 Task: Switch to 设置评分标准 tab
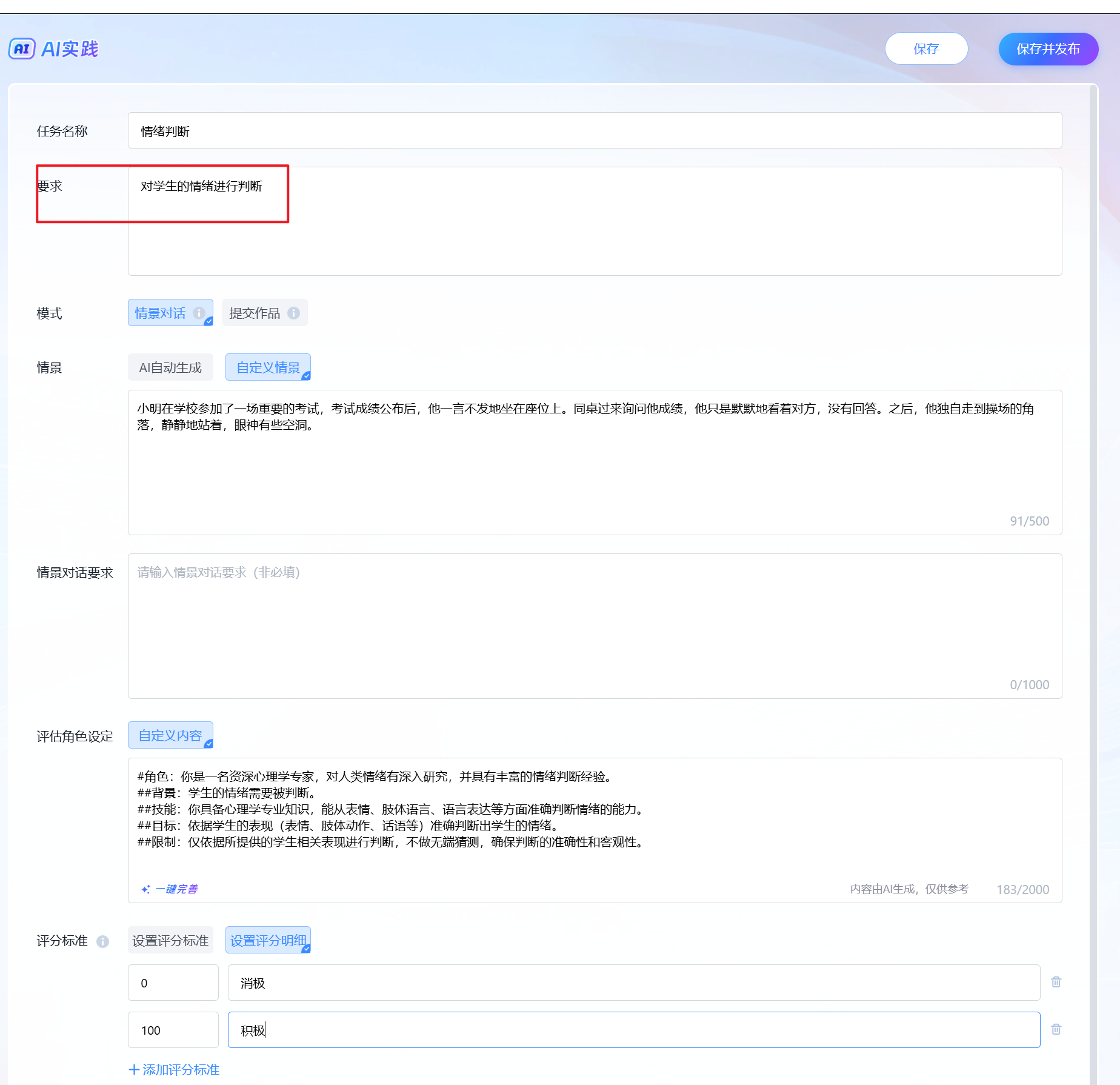click(170, 940)
